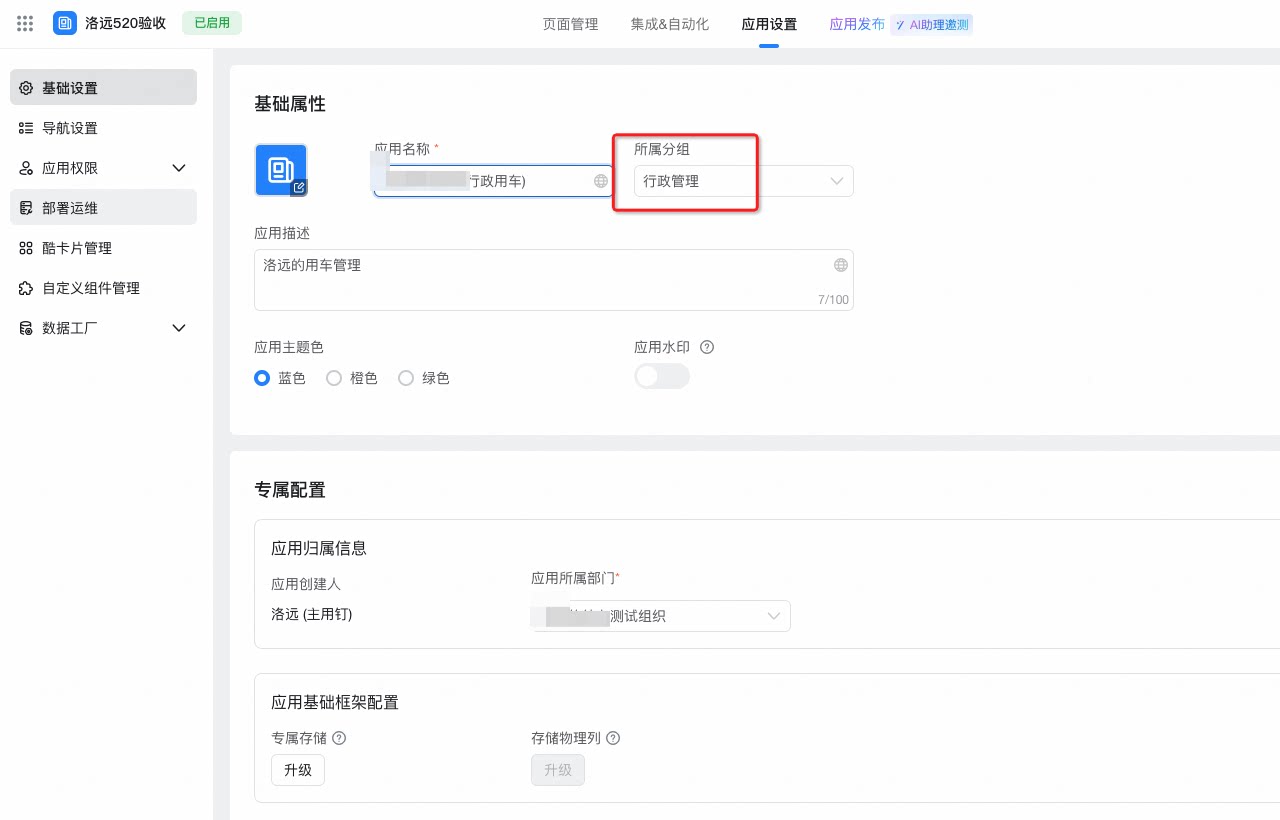Toggle the 应用水印 switch
The width and height of the screenshot is (1280, 820).
662,376
